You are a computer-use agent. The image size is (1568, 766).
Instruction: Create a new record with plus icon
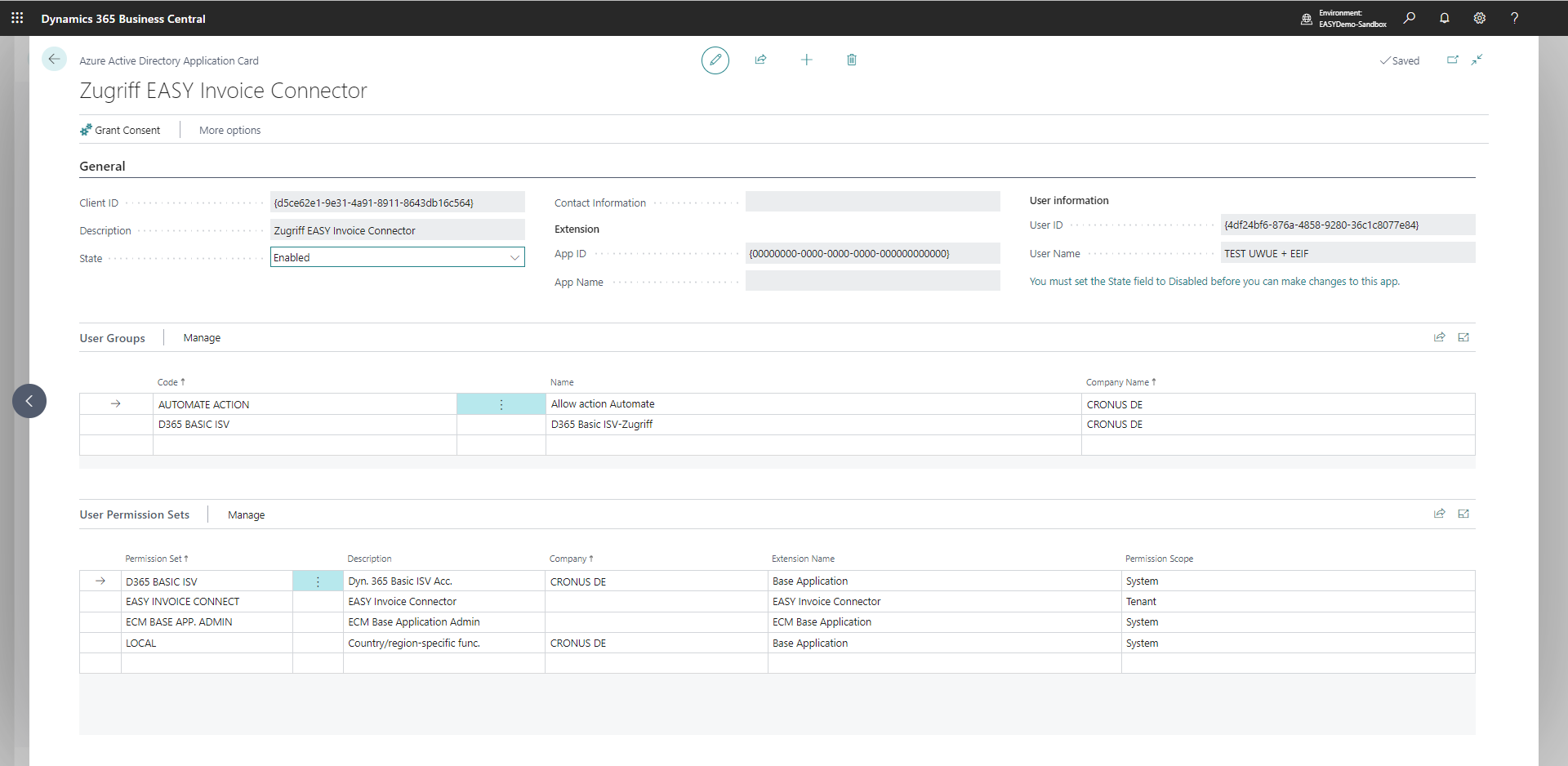[x=806, y=60]
